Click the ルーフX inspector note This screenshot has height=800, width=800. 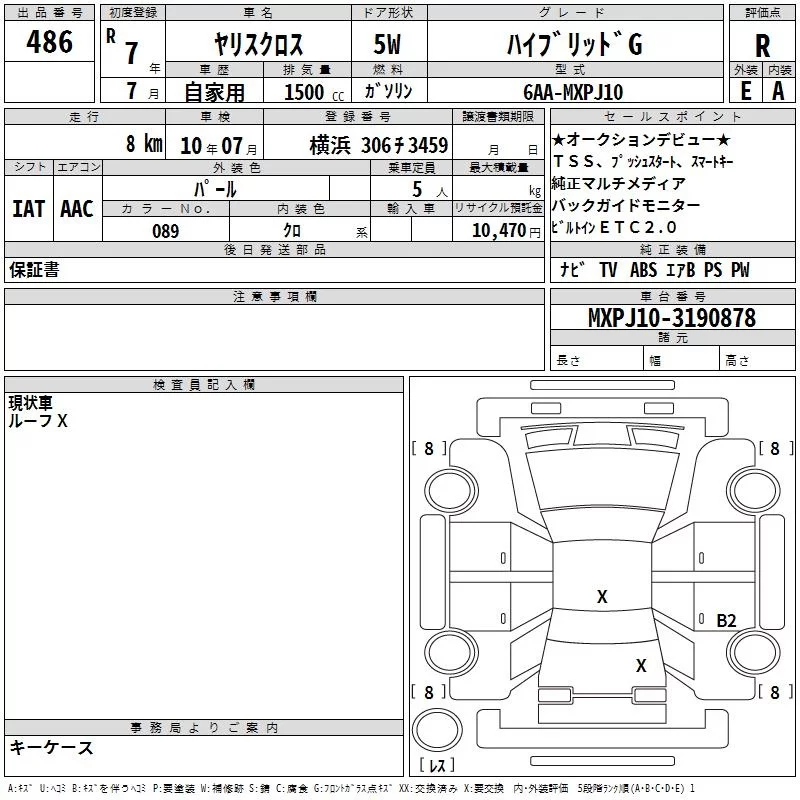tap(38, 421)
